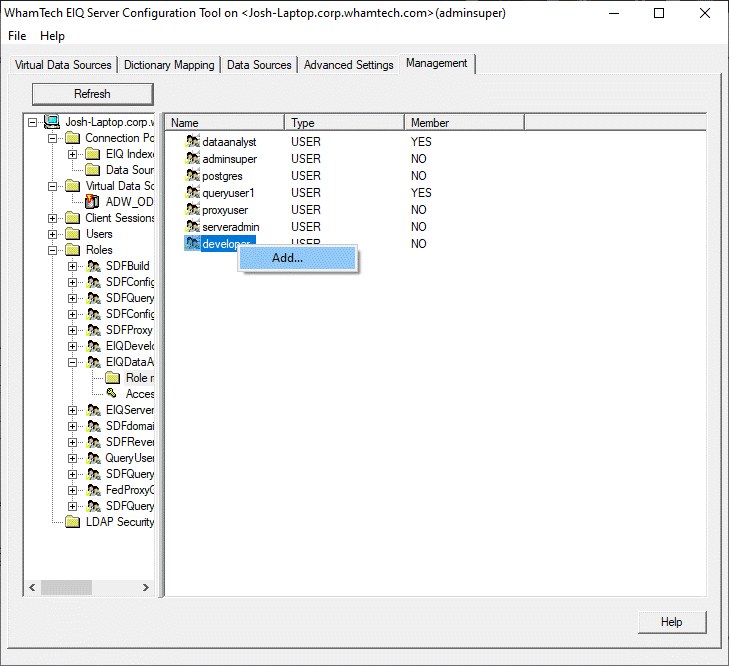Click the FedProxy role icon
729x666 pixels.
click(93, 490)
